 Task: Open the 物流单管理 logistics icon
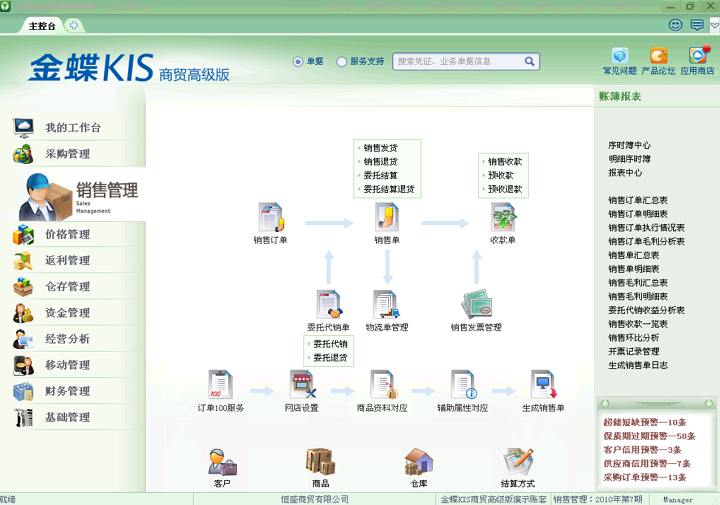tap(387, 304)
